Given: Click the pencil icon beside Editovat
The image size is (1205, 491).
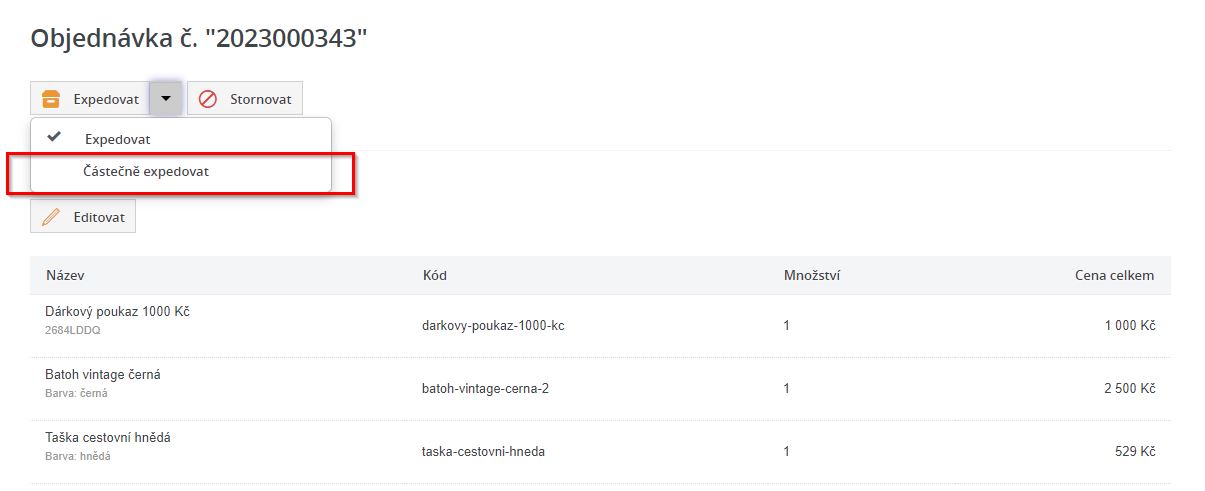Looking at the screenshot, I should pos(51,217).
